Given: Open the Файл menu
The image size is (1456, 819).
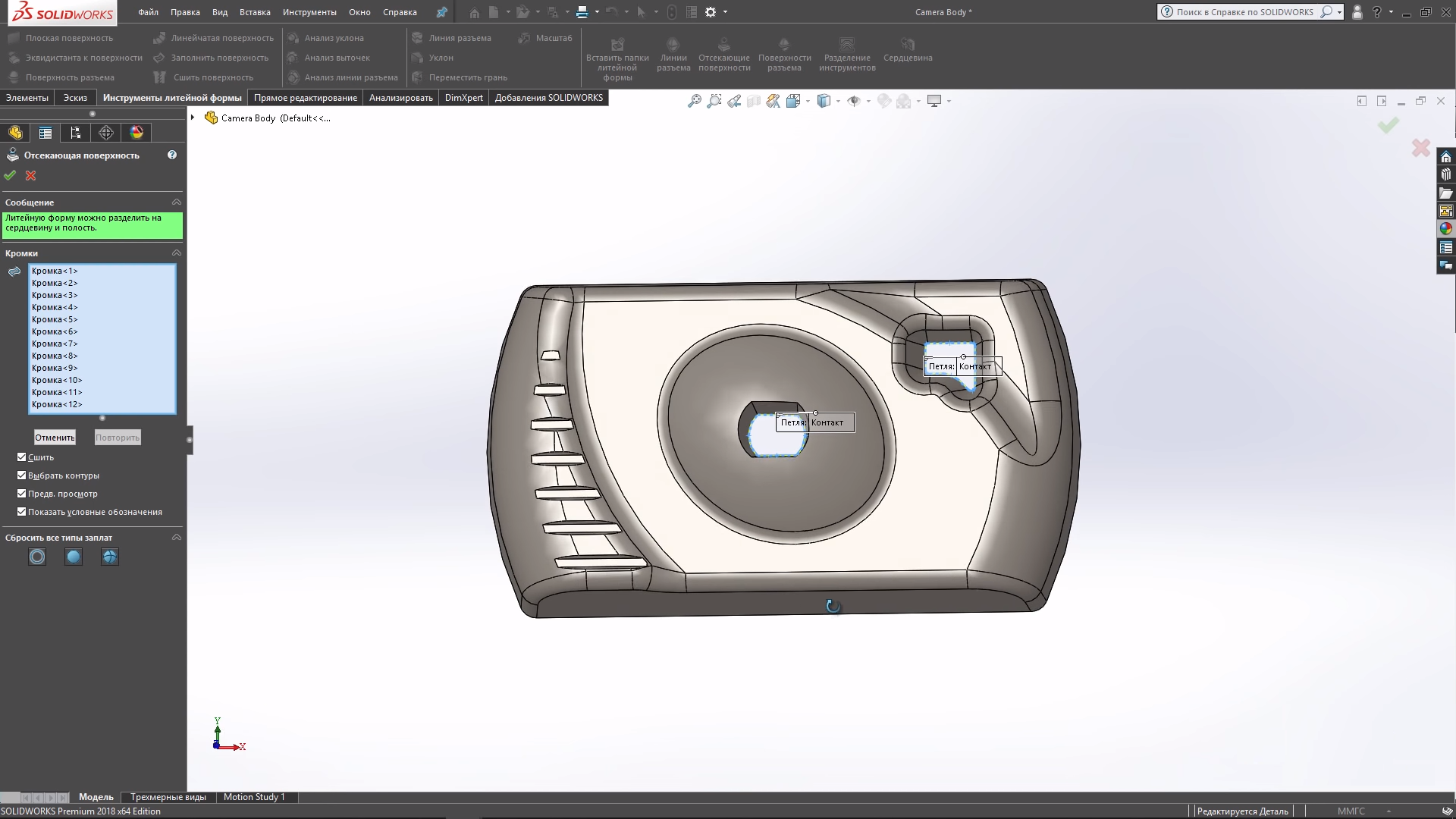Looking at the screenshot, I should pos(148,12).
